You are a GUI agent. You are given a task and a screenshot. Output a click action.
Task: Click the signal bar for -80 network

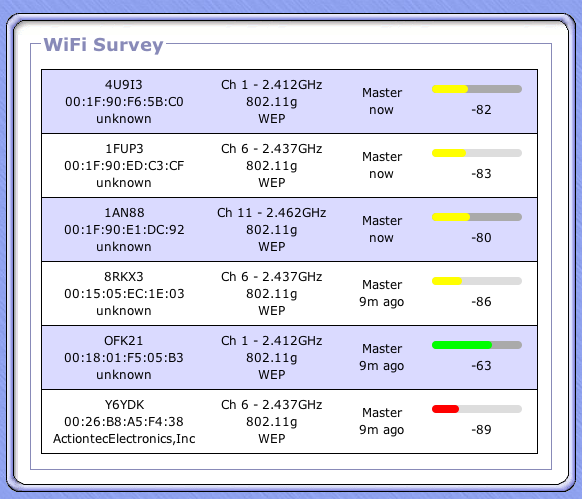(477, 217)
